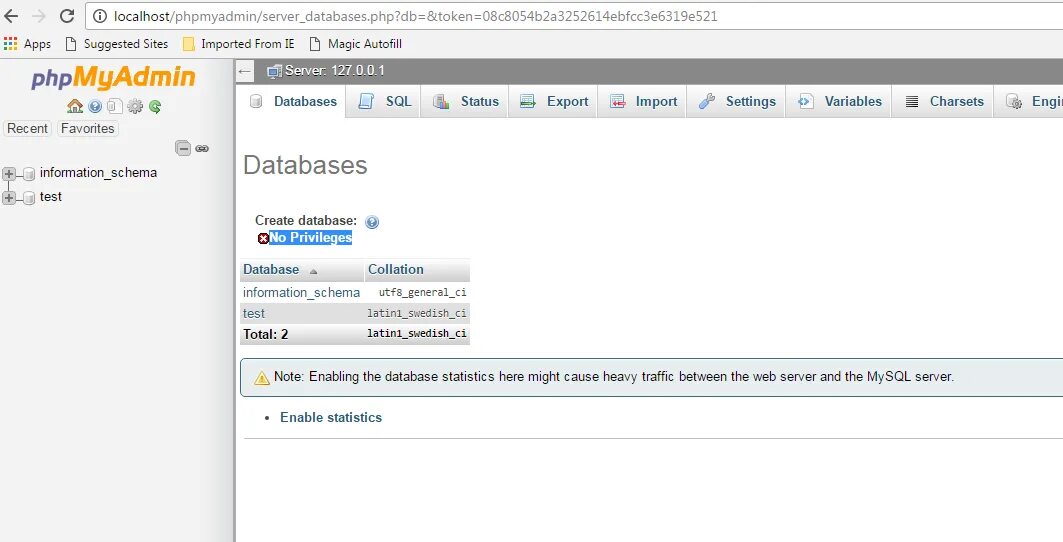This screenshot has height=542, width=1063.
Task: Click the Favorites button in sidebar
Action: (x=87, y=128)
